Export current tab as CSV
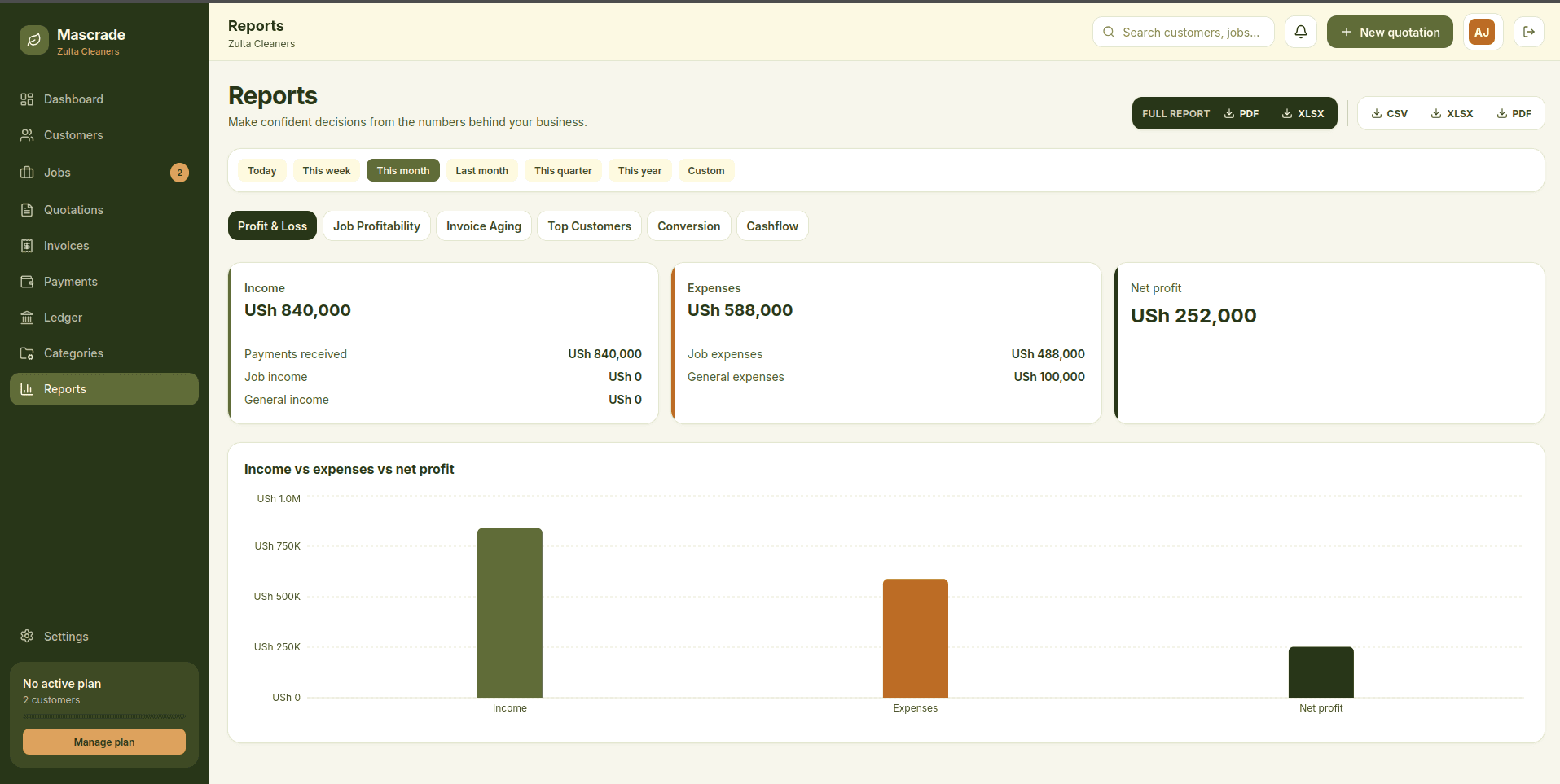 (1390, 114)
